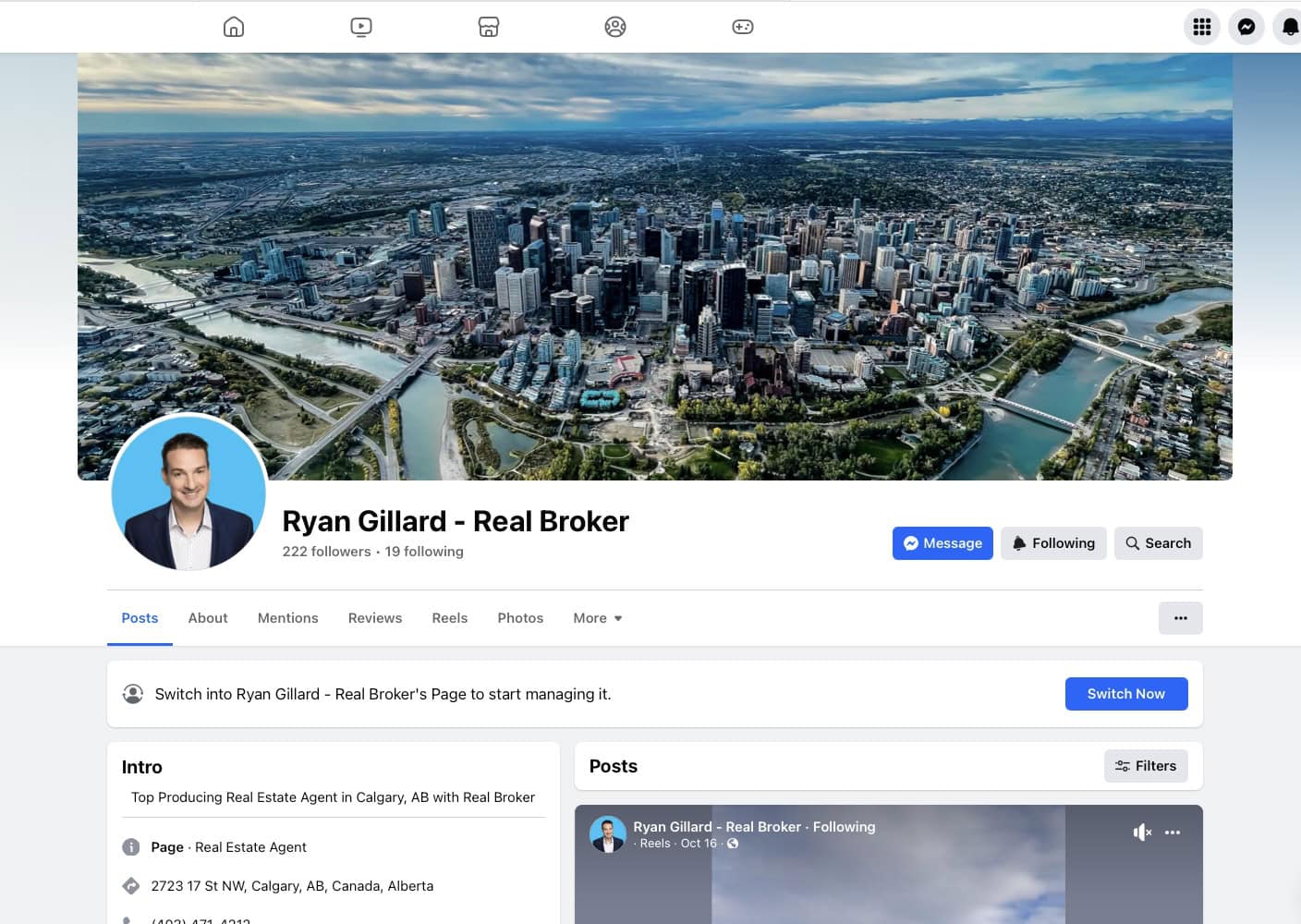Click the Oct 16 post date
The width and height of the screenshot is (1301, 924).
point(699,844)
